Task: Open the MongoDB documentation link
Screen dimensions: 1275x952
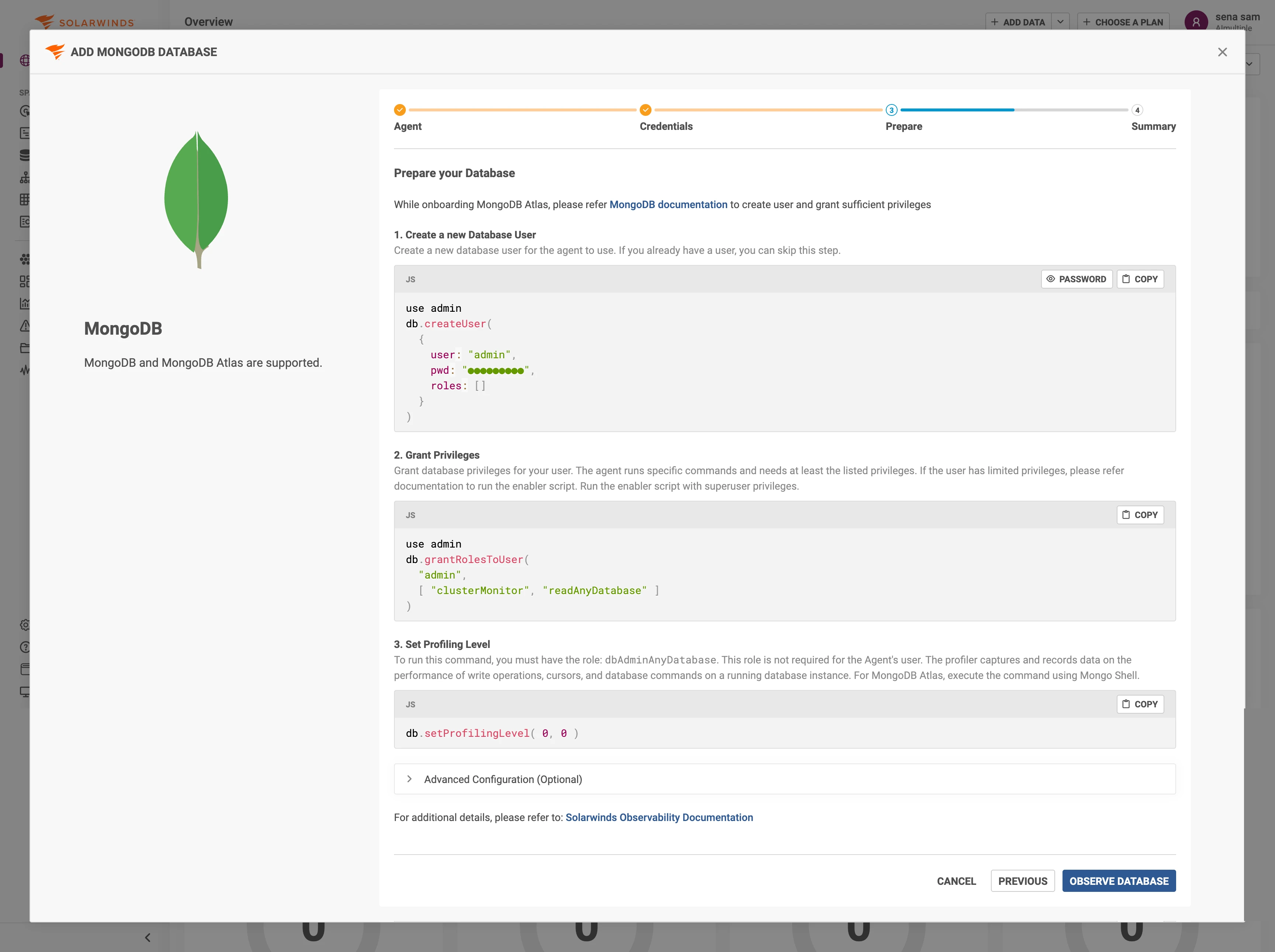Action: tap(668, 204)
